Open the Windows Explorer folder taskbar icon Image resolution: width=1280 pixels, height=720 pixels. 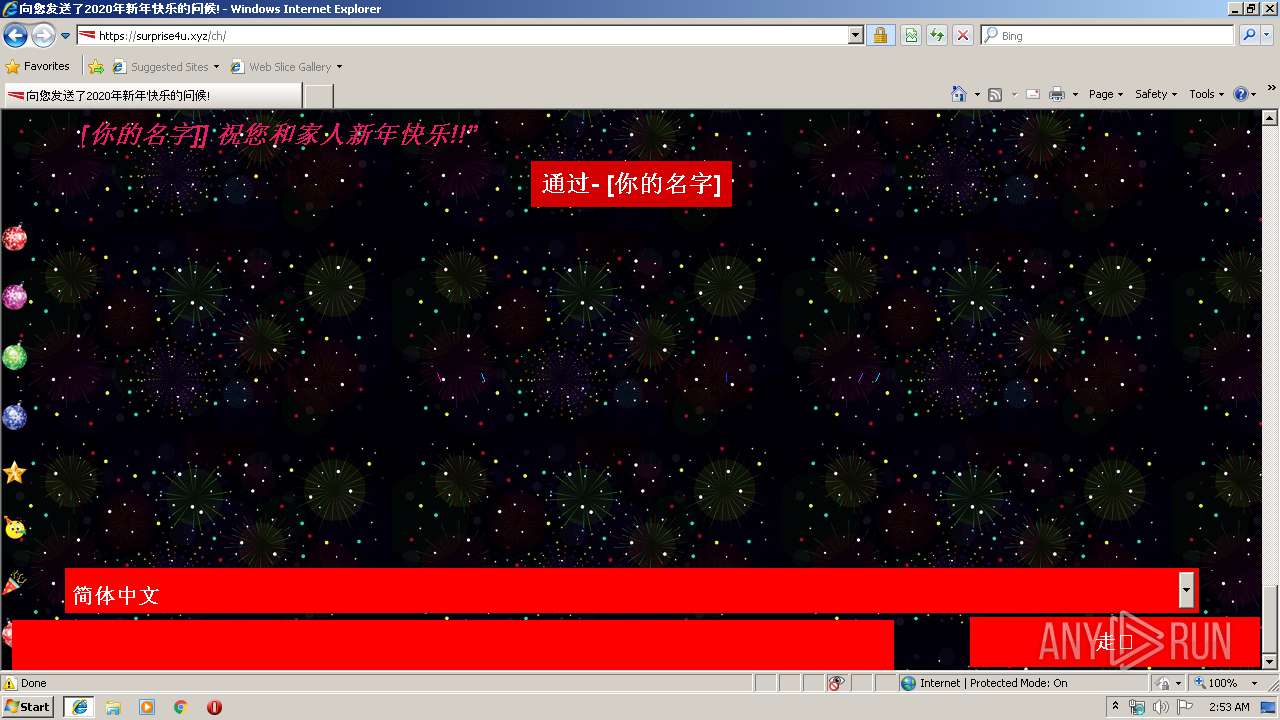(x=113, y=707)
